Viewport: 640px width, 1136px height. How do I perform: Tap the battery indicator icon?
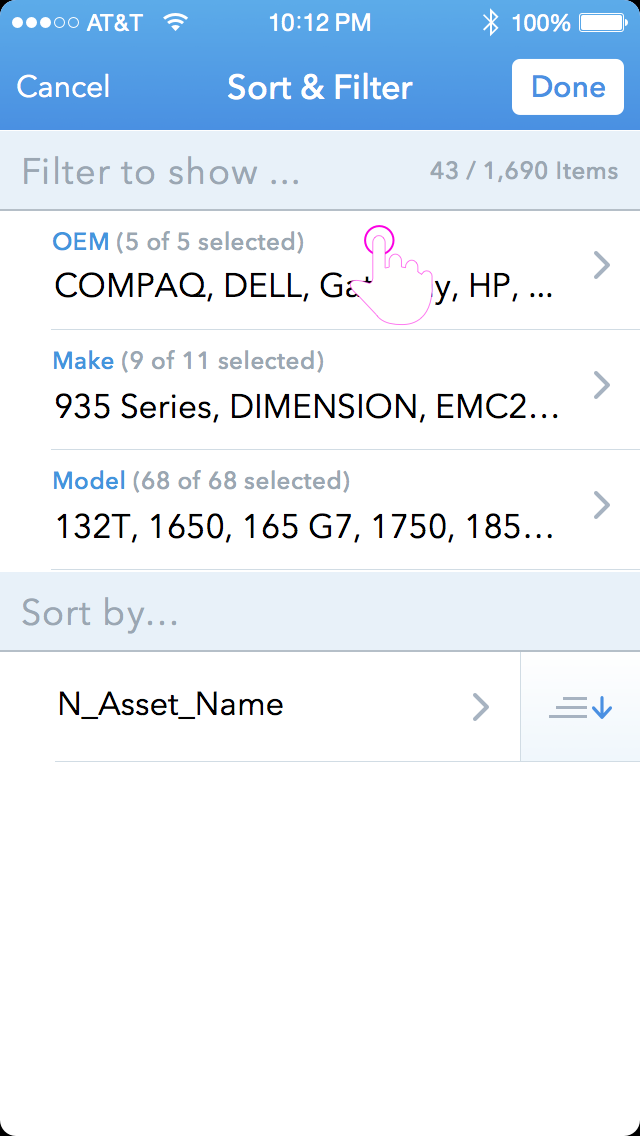[x=600, y=20]
